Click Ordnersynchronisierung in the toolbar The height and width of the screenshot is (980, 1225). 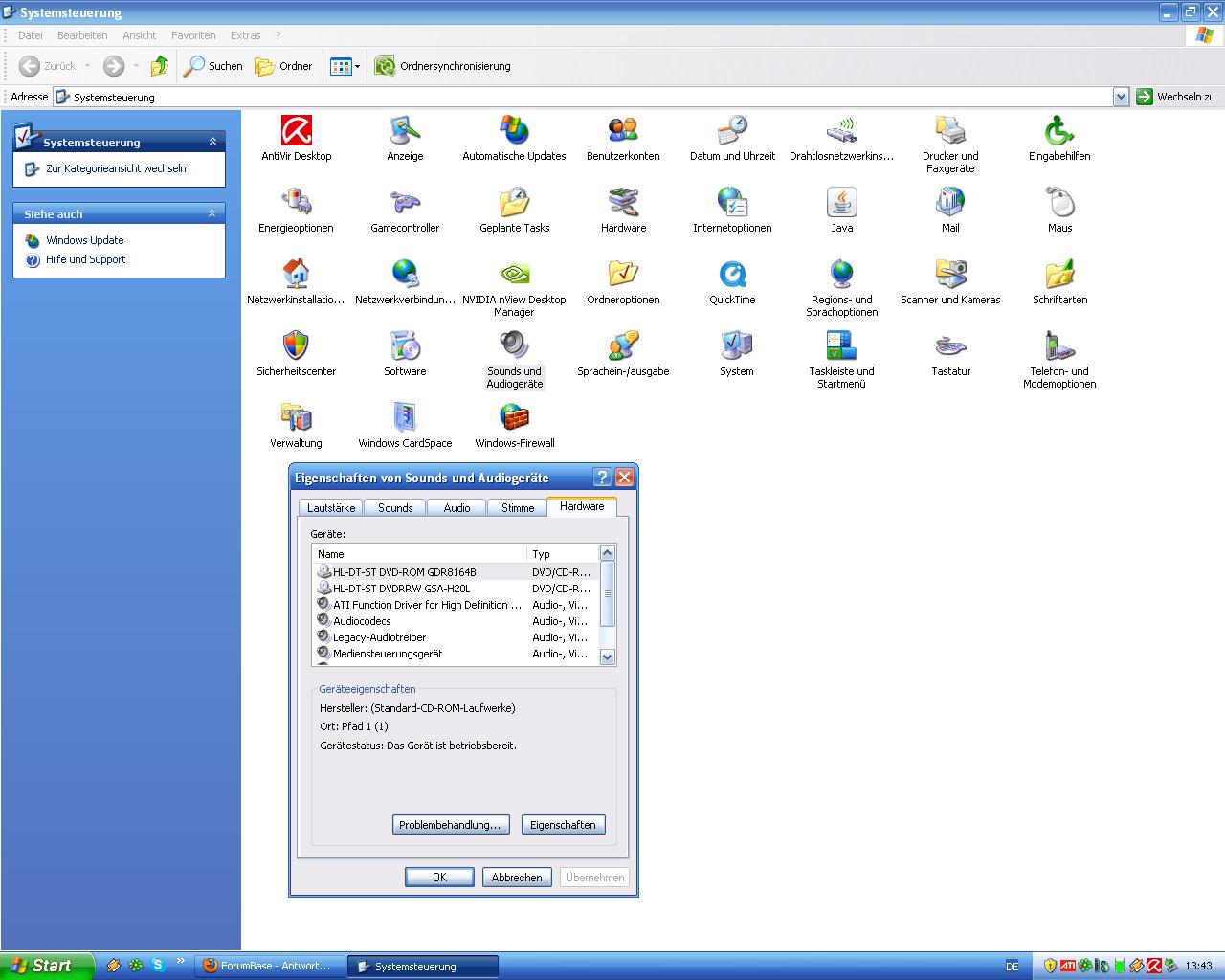[x=442, y=66]
